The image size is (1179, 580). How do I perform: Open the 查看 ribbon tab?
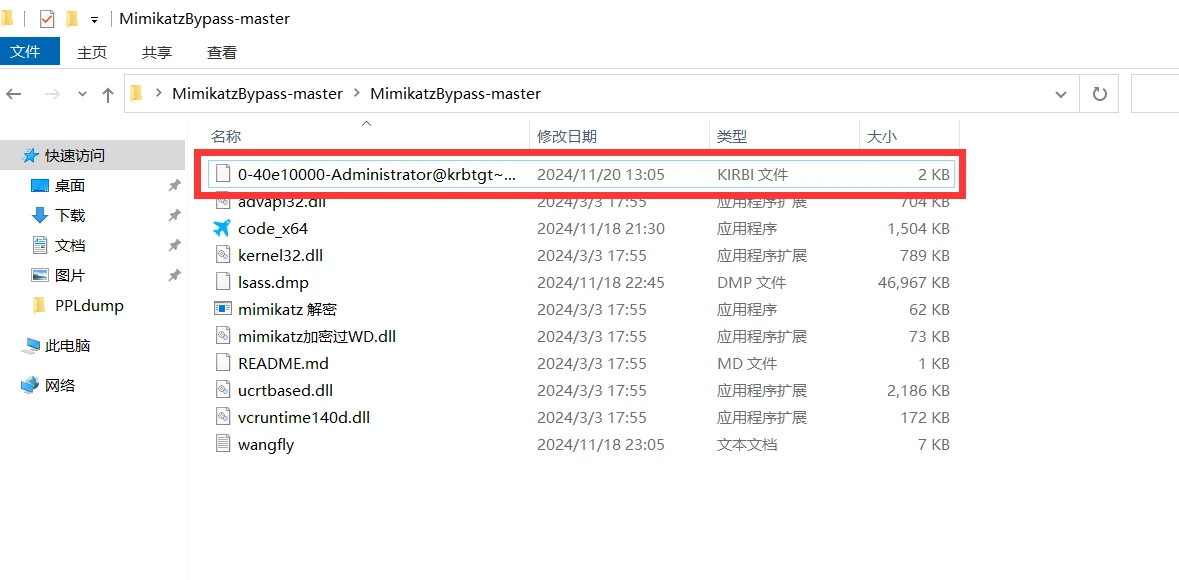tap(222, 52)
